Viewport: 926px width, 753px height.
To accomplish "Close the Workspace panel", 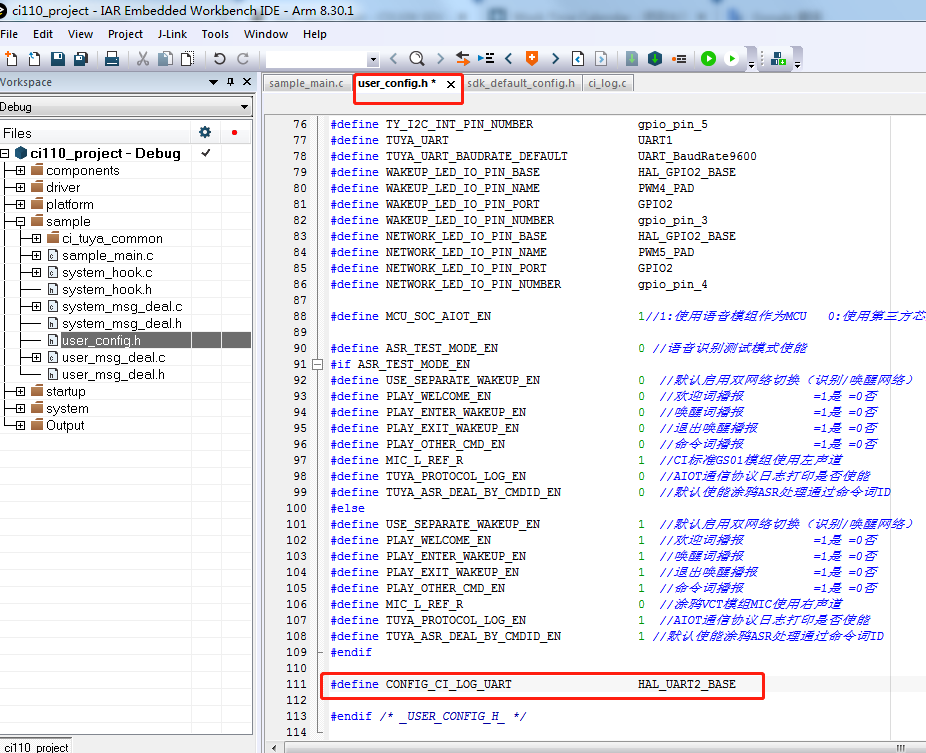I will [247, 82].
